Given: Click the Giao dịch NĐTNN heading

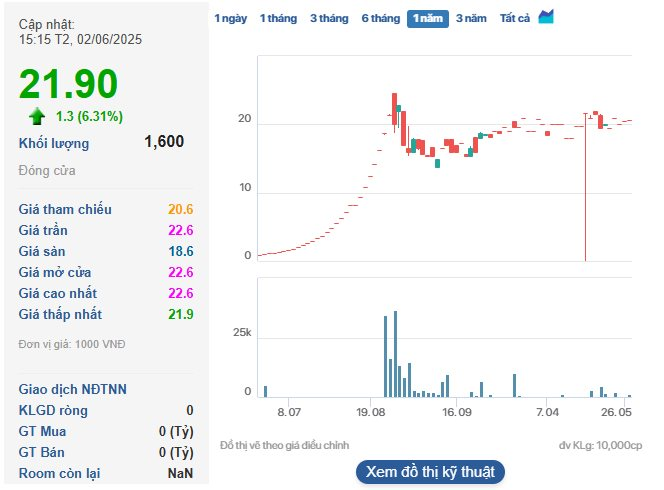Looking at the screenshot, I should (72, 389).
